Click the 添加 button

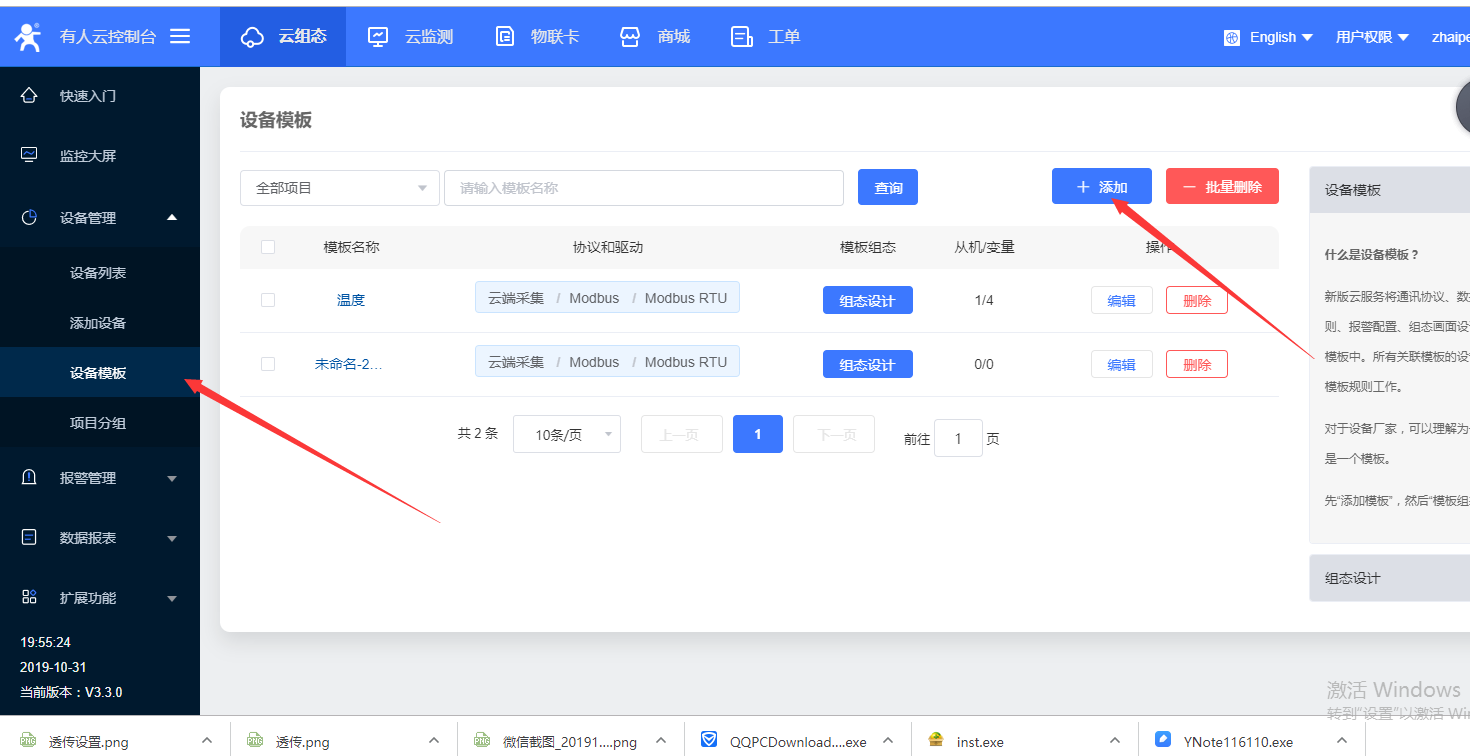pyautogui.click(x=1101, y=187)
